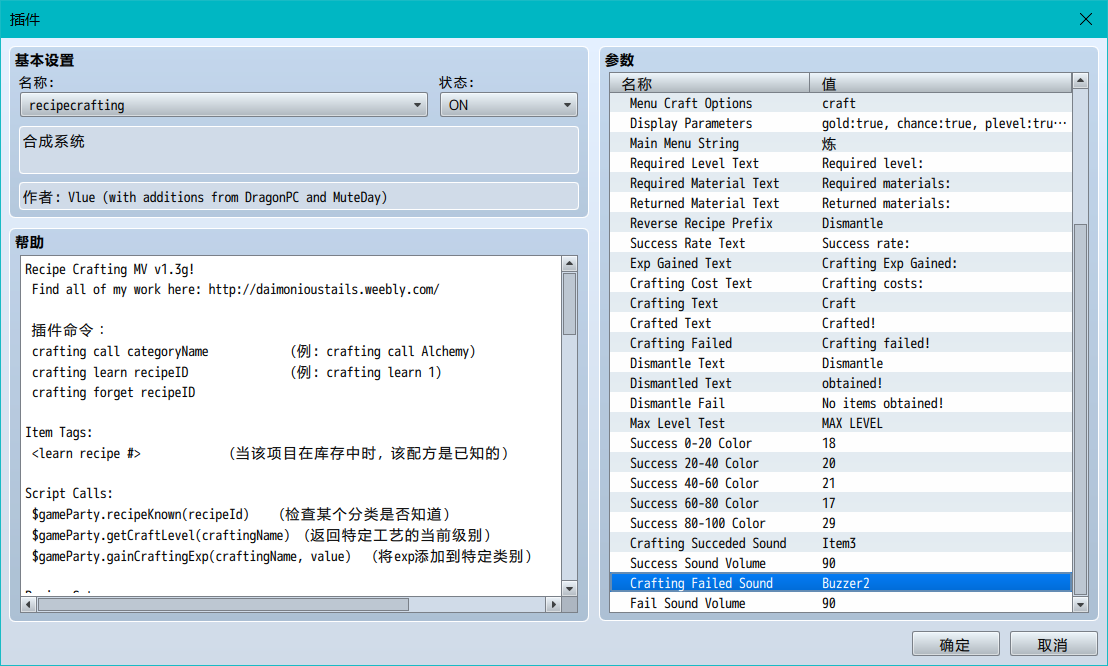Screen dimensions: 1108x666
Task: Click the parameter list scroll up arrow
Action: pos(1080,81)
